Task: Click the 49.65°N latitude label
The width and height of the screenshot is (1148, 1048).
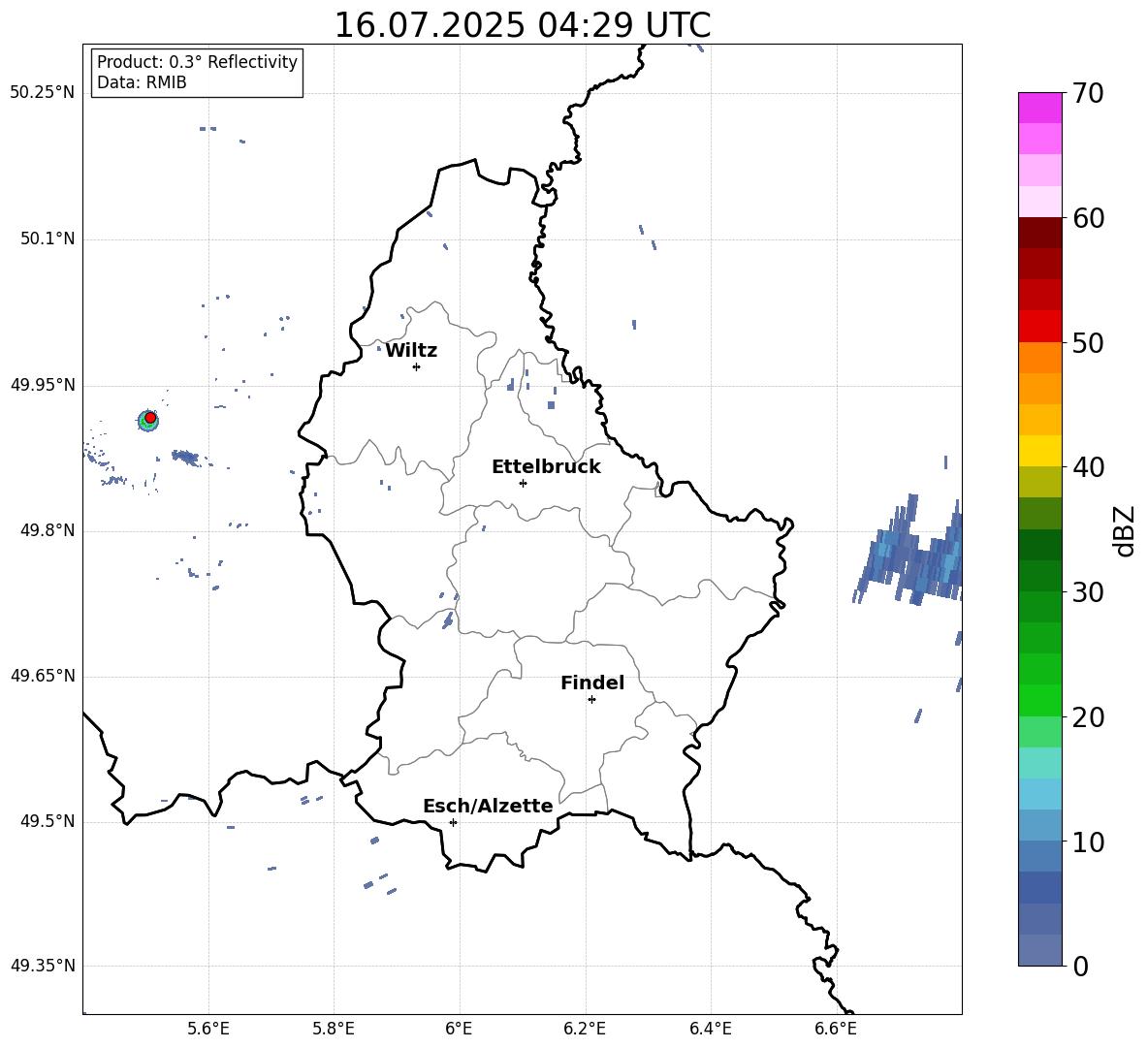Action: coord(43,676)
